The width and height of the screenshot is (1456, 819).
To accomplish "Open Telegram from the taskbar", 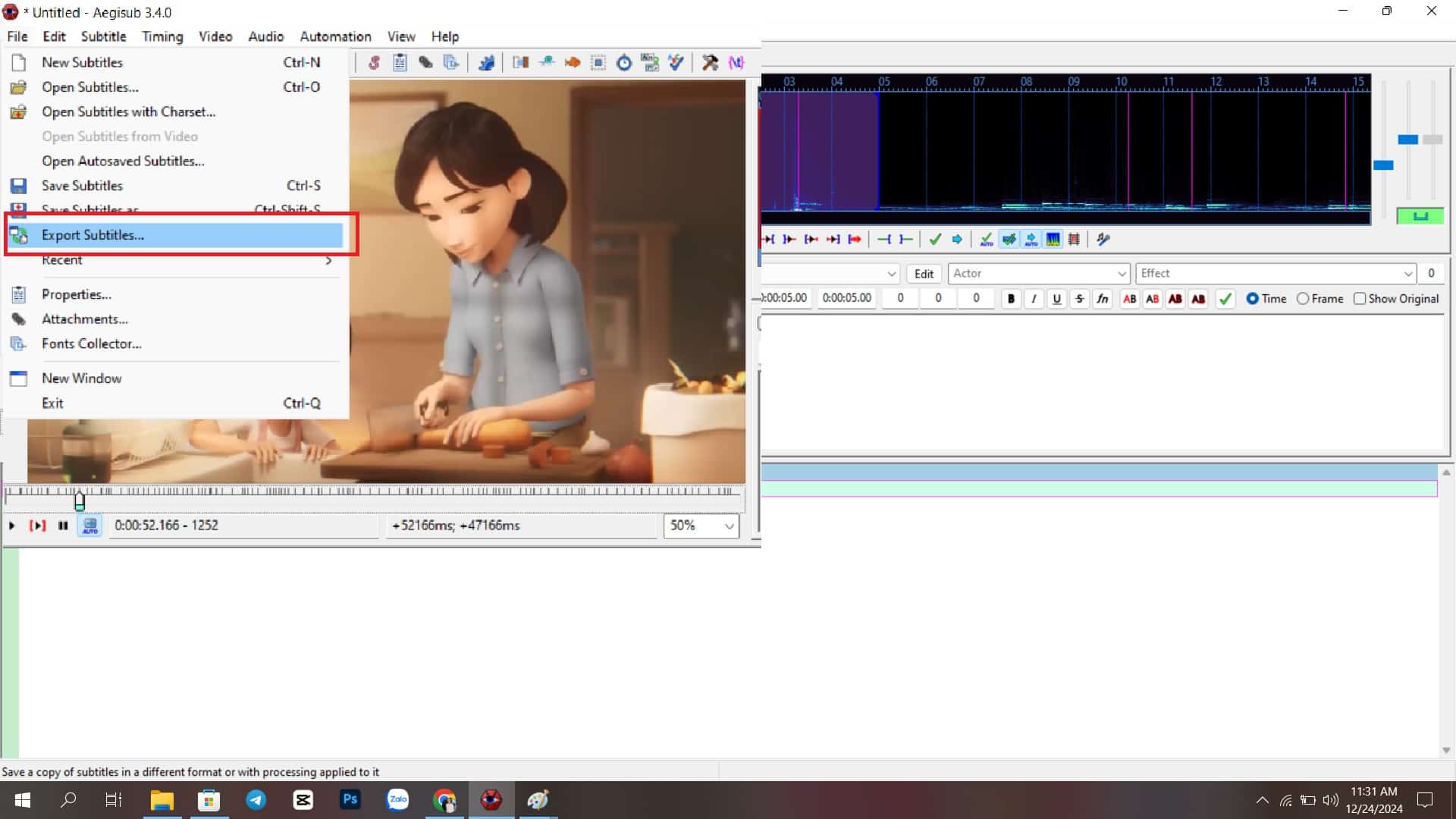I will click(x=256, y=799).
